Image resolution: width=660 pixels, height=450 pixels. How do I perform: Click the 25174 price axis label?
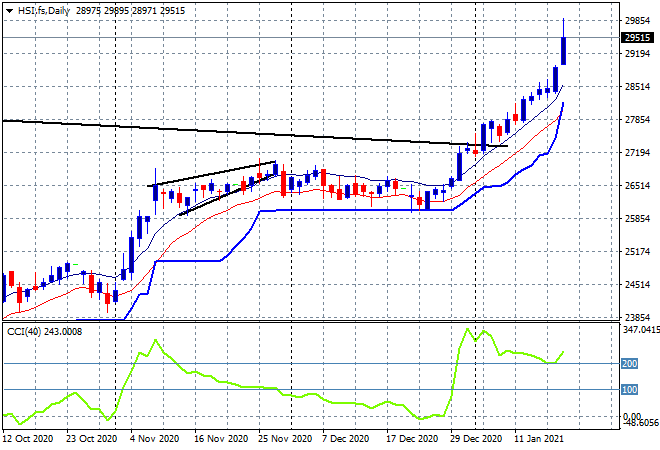[x=637, y=252]
